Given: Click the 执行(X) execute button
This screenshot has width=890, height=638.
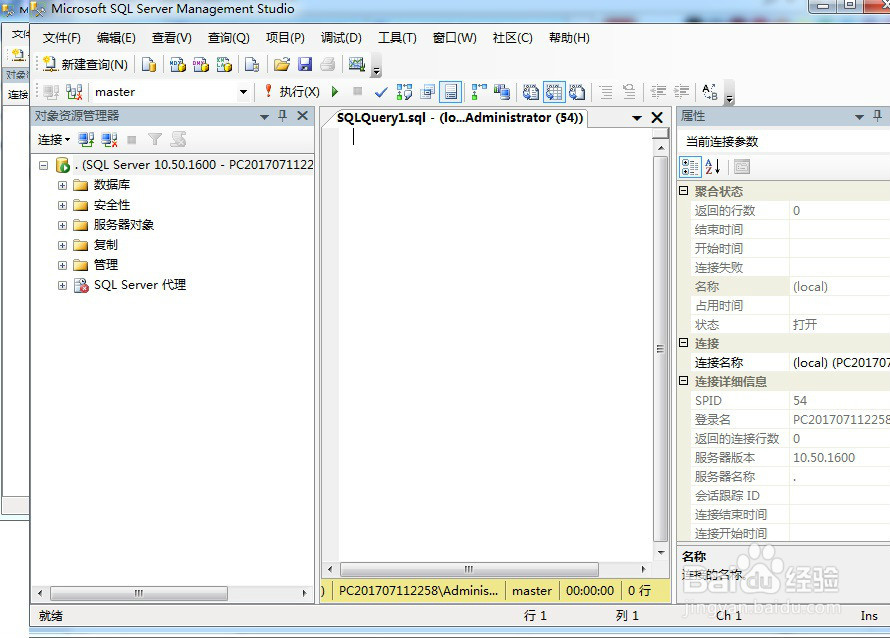Looking at the screenshot, I should pyautogui.click(x=292, y=92).
